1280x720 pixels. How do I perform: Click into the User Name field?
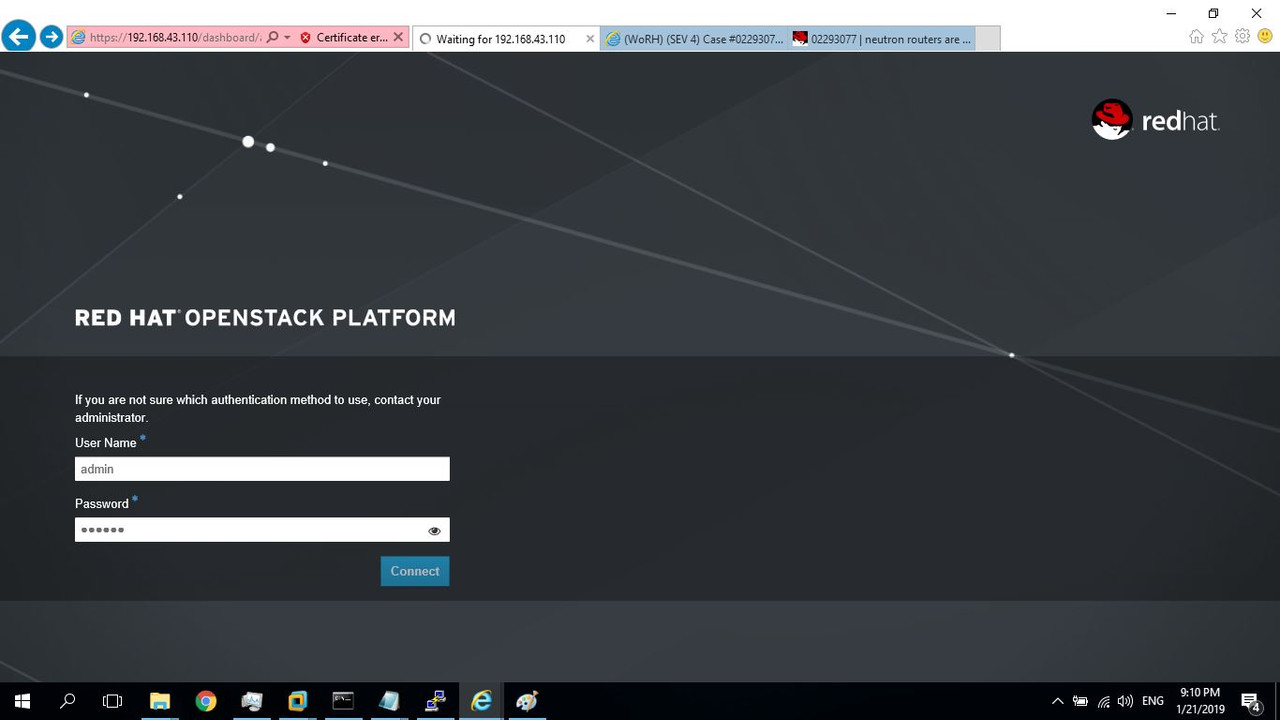coord(262,469)
